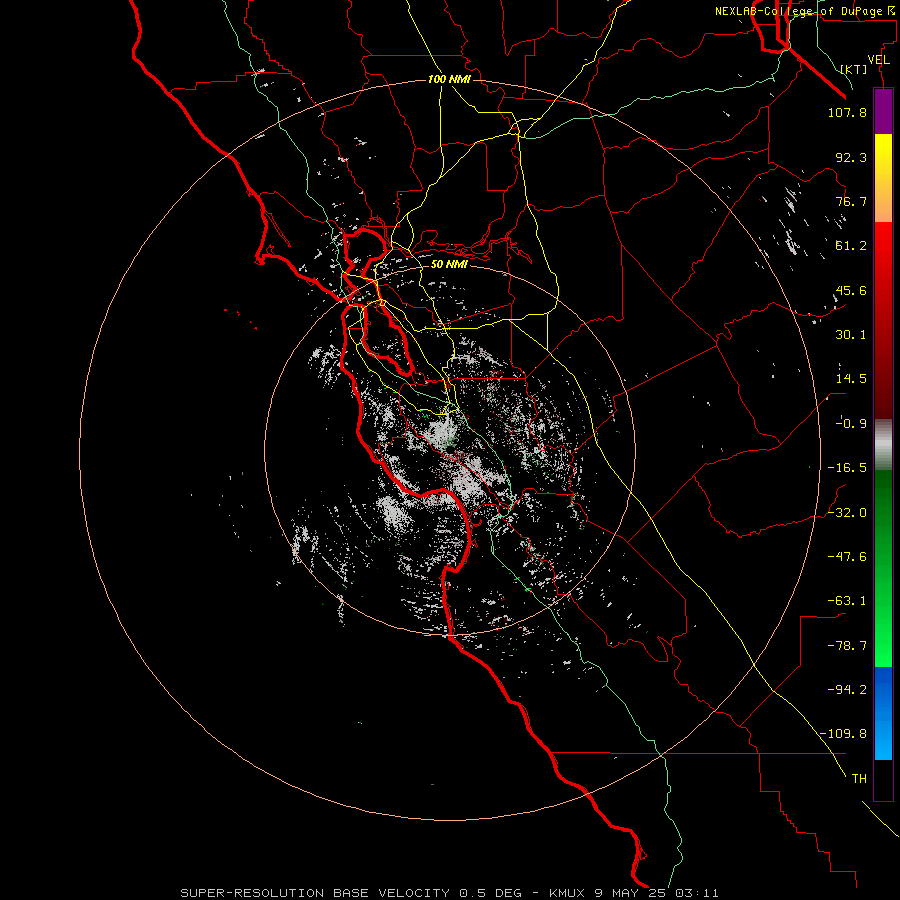Screen dimensions: 900x900
Task: Click the -0.9 velocity scale value
Action: click(851, 424)
